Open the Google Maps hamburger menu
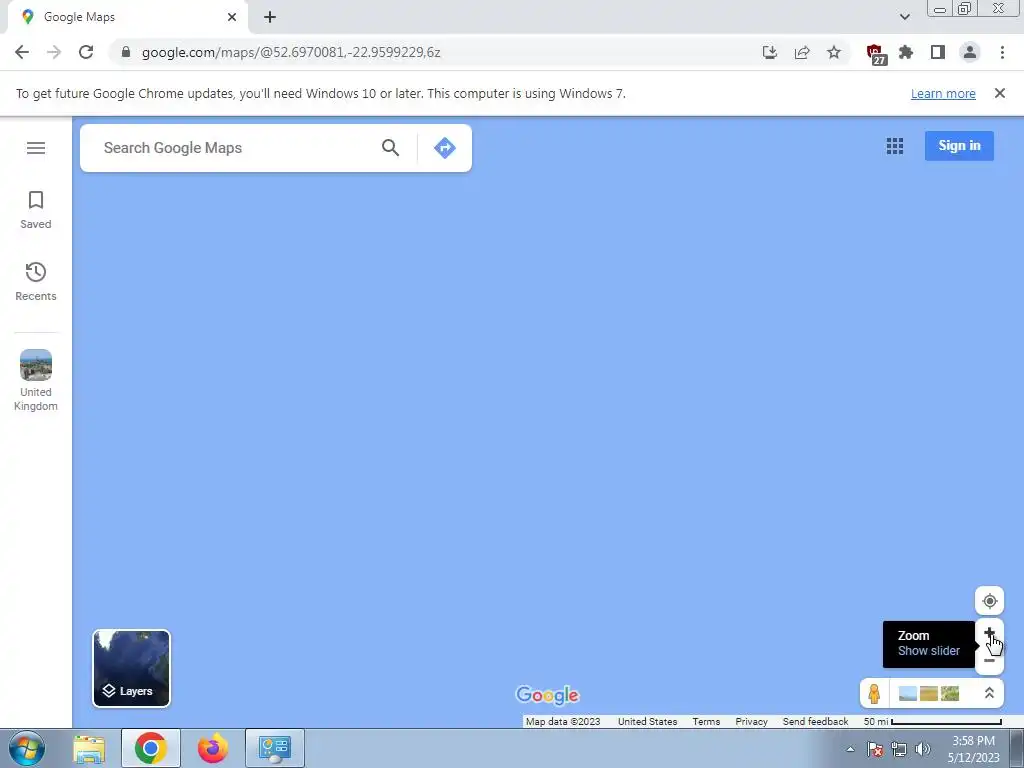 pos(36,148)
